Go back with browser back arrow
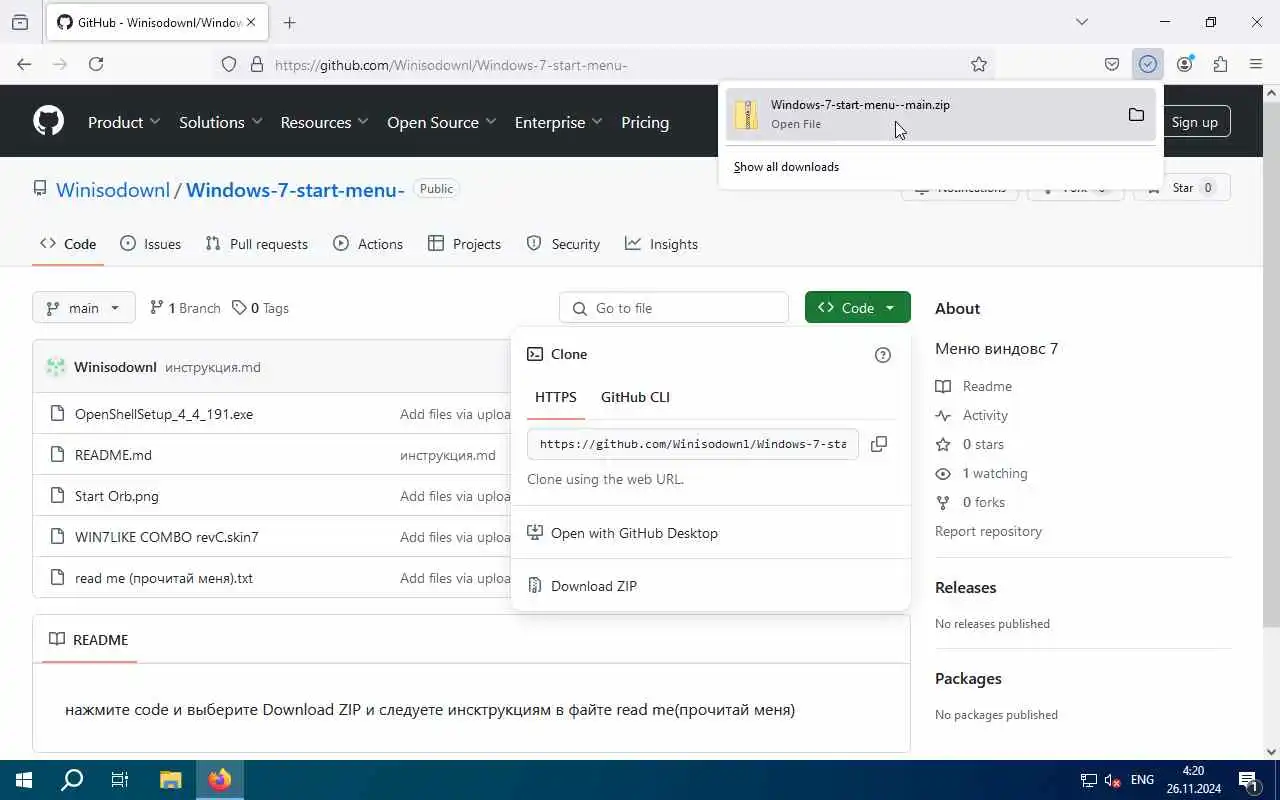 click(24, 64)
